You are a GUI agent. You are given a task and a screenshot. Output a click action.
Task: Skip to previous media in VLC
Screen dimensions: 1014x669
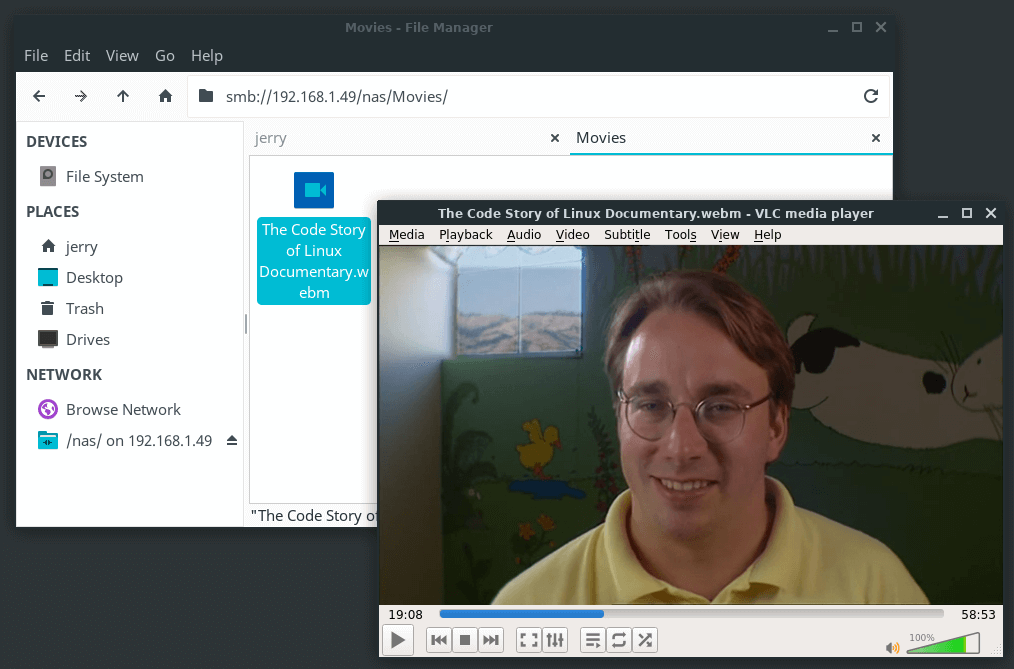[439, 640]
